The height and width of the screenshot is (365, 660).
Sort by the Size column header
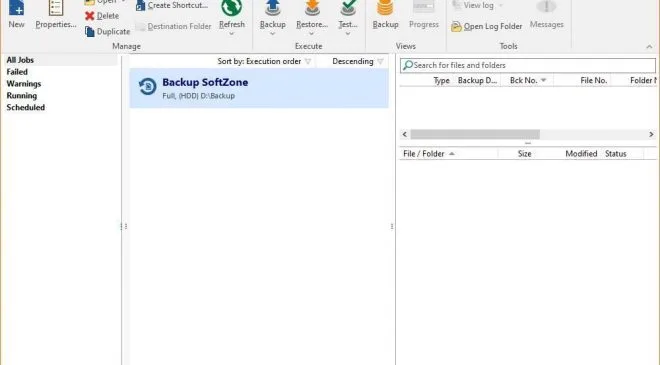(524, 154)
